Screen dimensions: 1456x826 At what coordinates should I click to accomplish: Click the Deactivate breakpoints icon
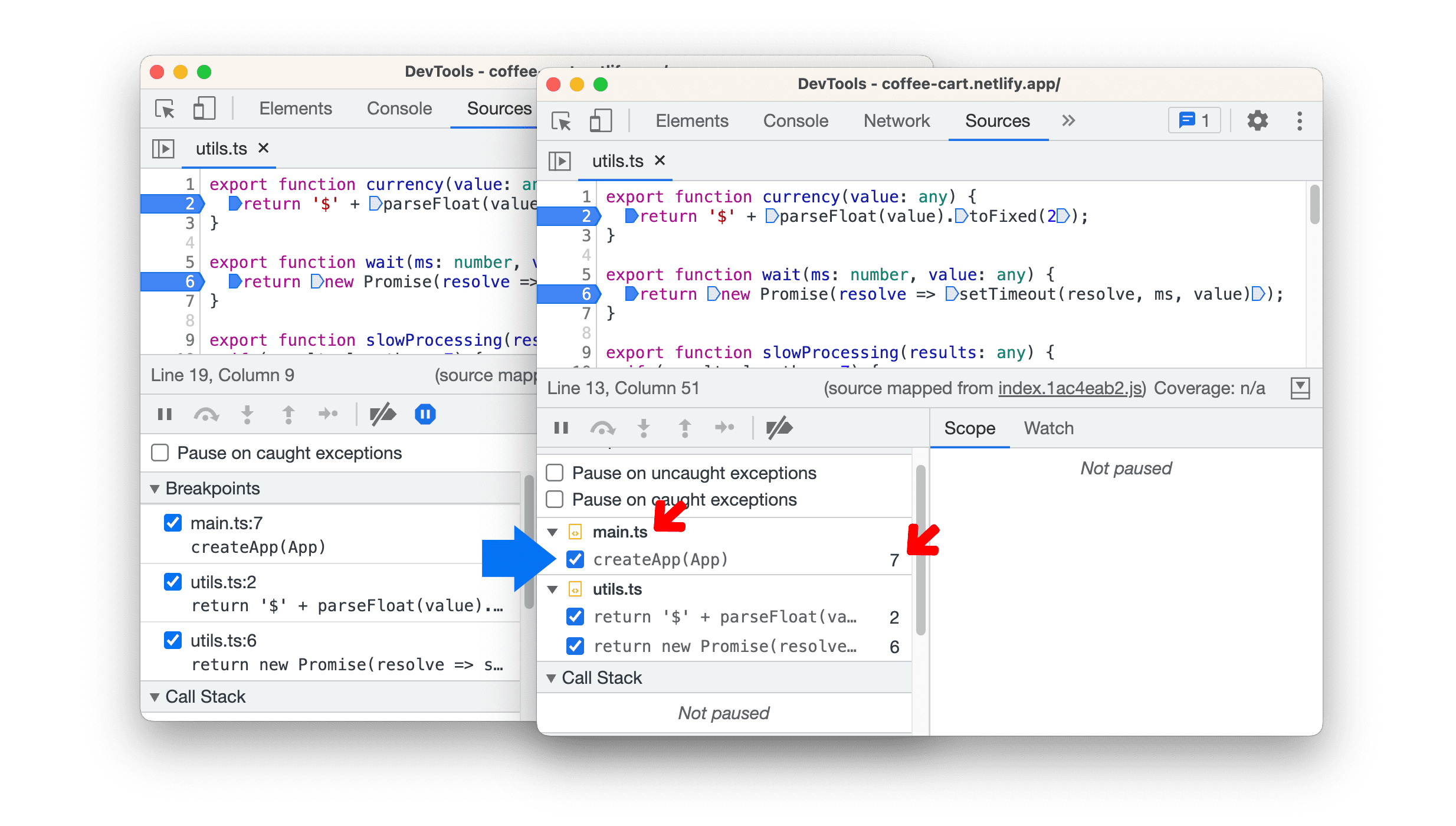coord(779,427)
